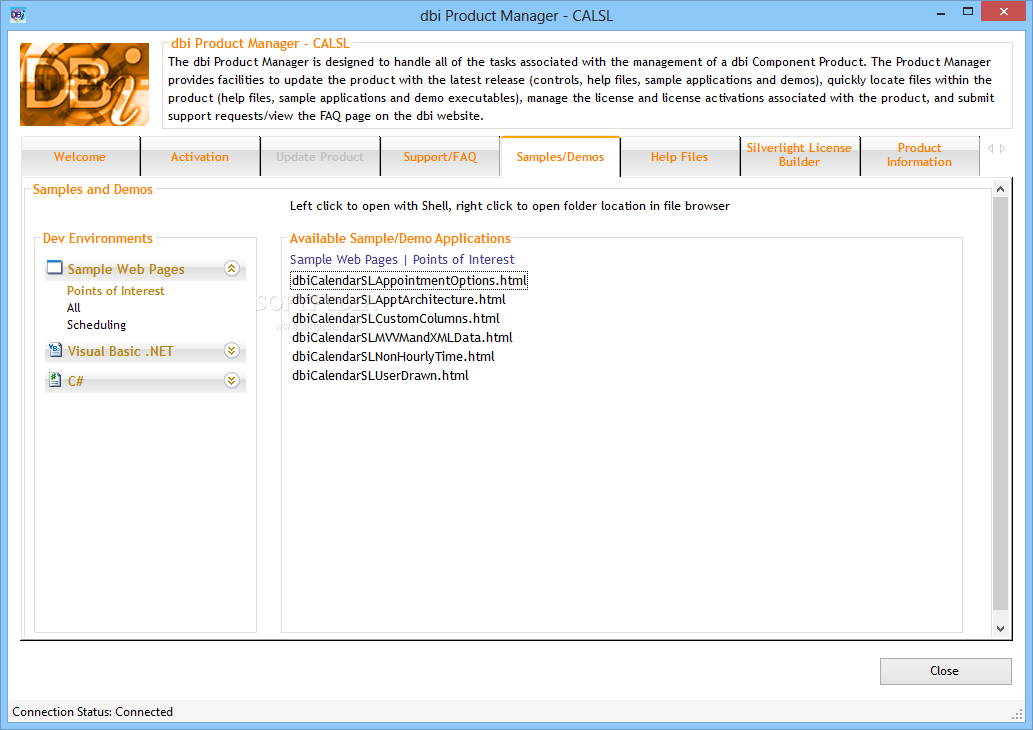
Task: Click the 'Sample Web Pages | Points of Interest' heading
Action: [x=402, y=260]
